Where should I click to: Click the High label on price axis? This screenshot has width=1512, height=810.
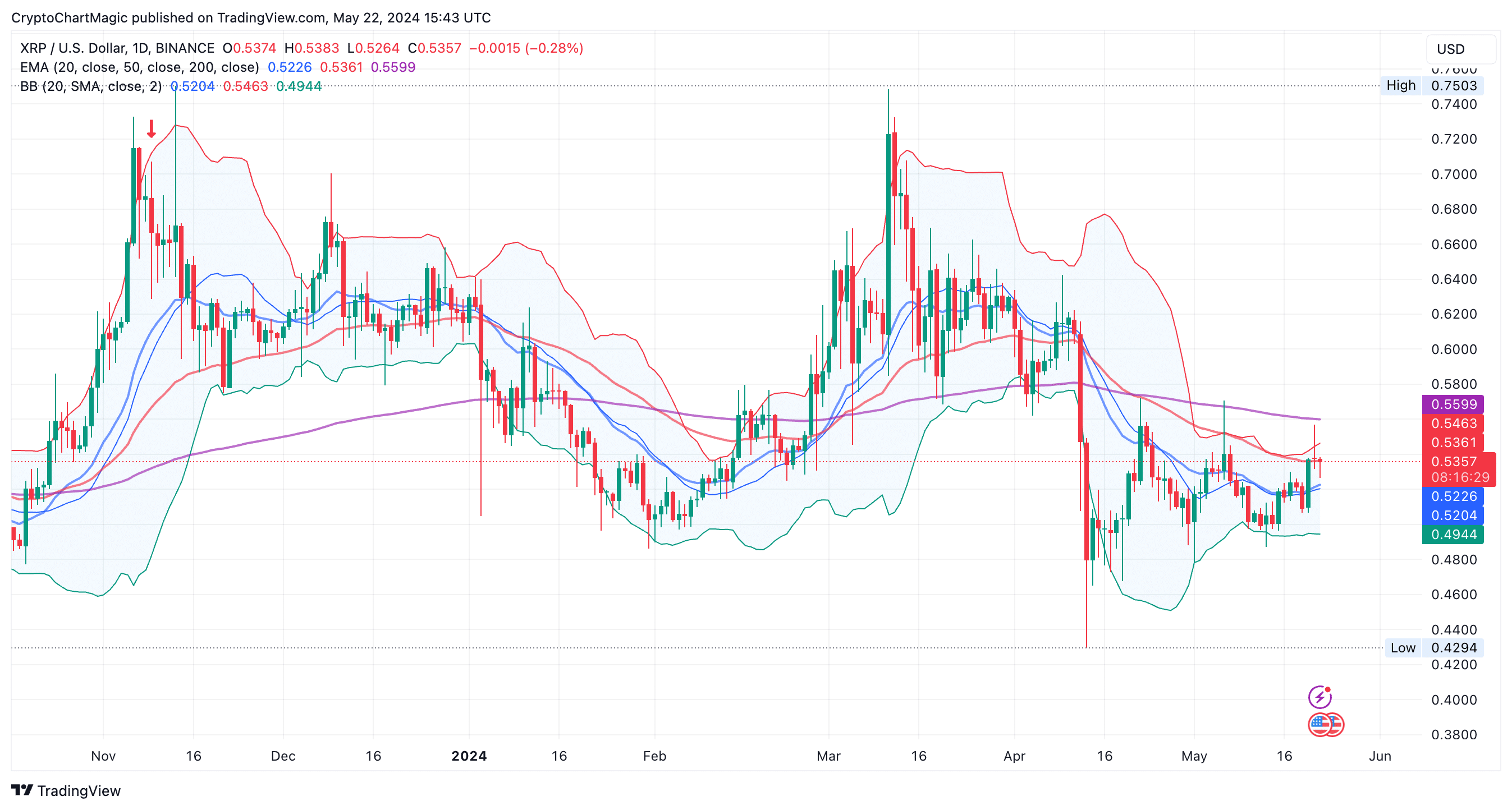tap(1400, 86)
